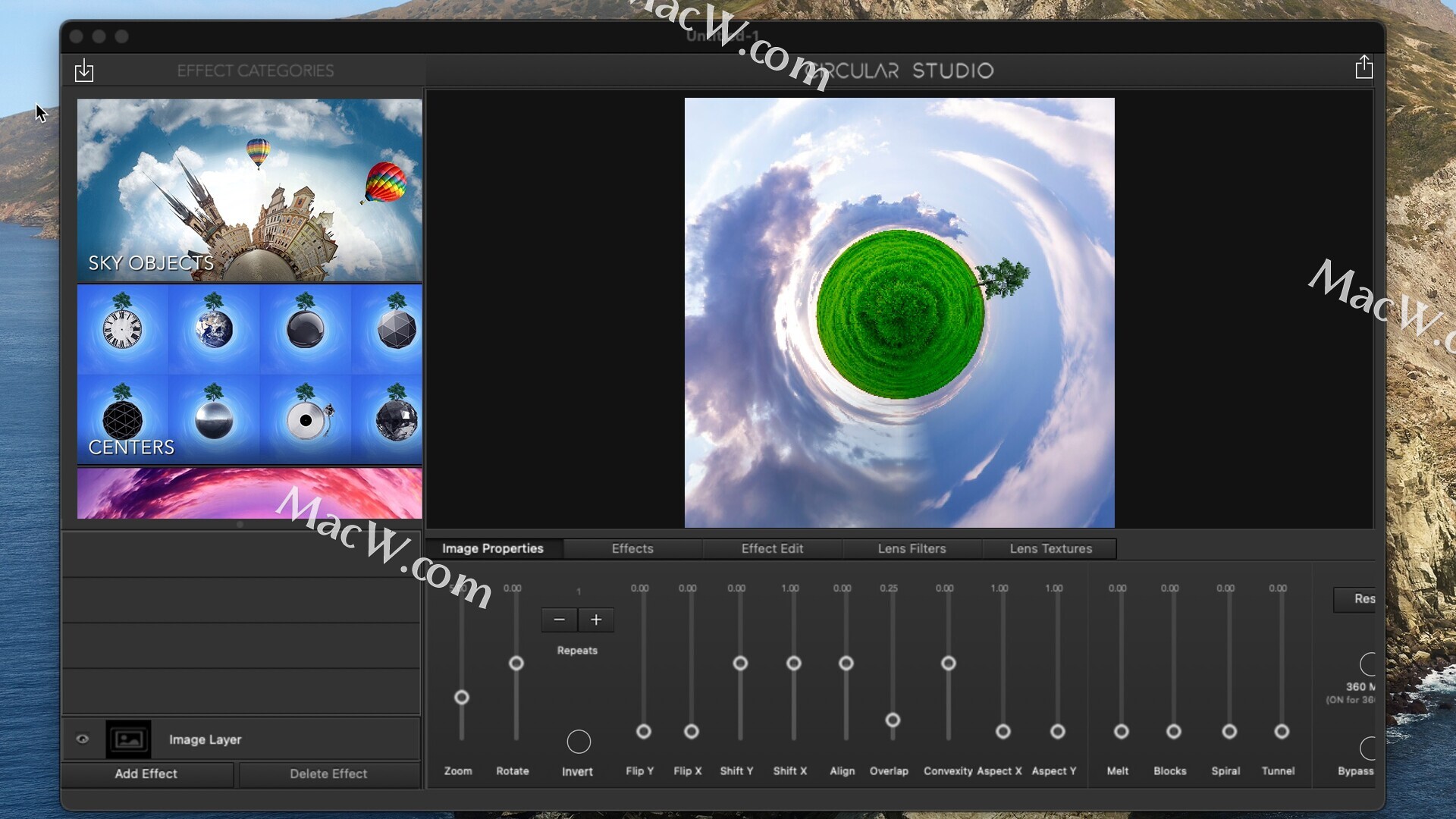Toggle Image Layer visibility eye icon

pos(83,739)
